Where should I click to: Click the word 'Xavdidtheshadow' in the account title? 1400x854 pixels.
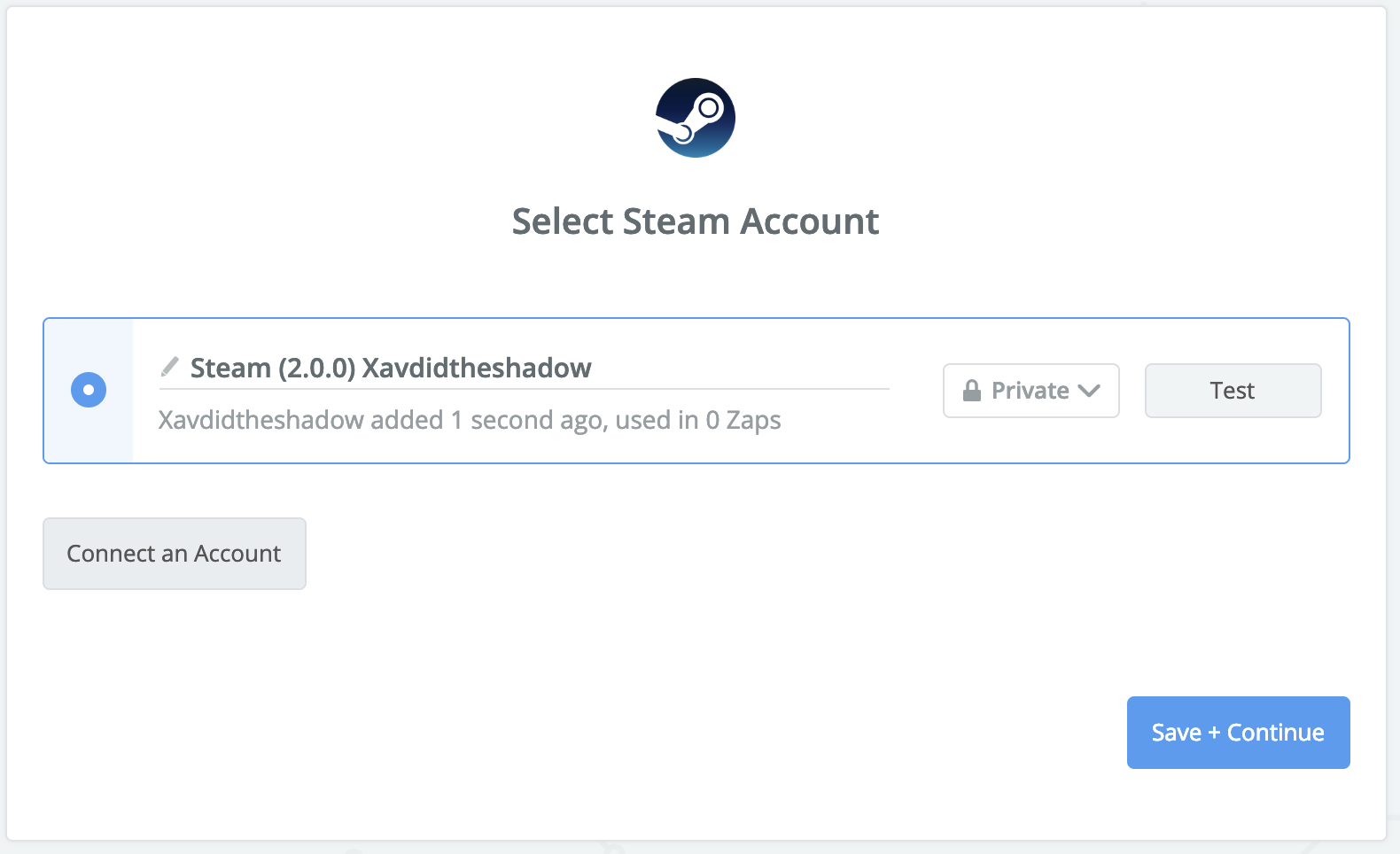[x=477, y=368]
